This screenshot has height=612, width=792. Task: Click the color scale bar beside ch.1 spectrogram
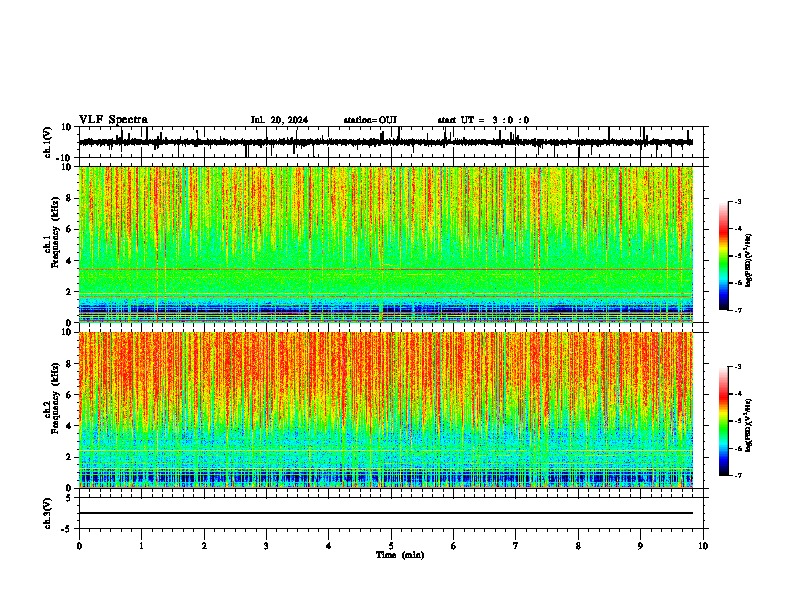point(724,256)
